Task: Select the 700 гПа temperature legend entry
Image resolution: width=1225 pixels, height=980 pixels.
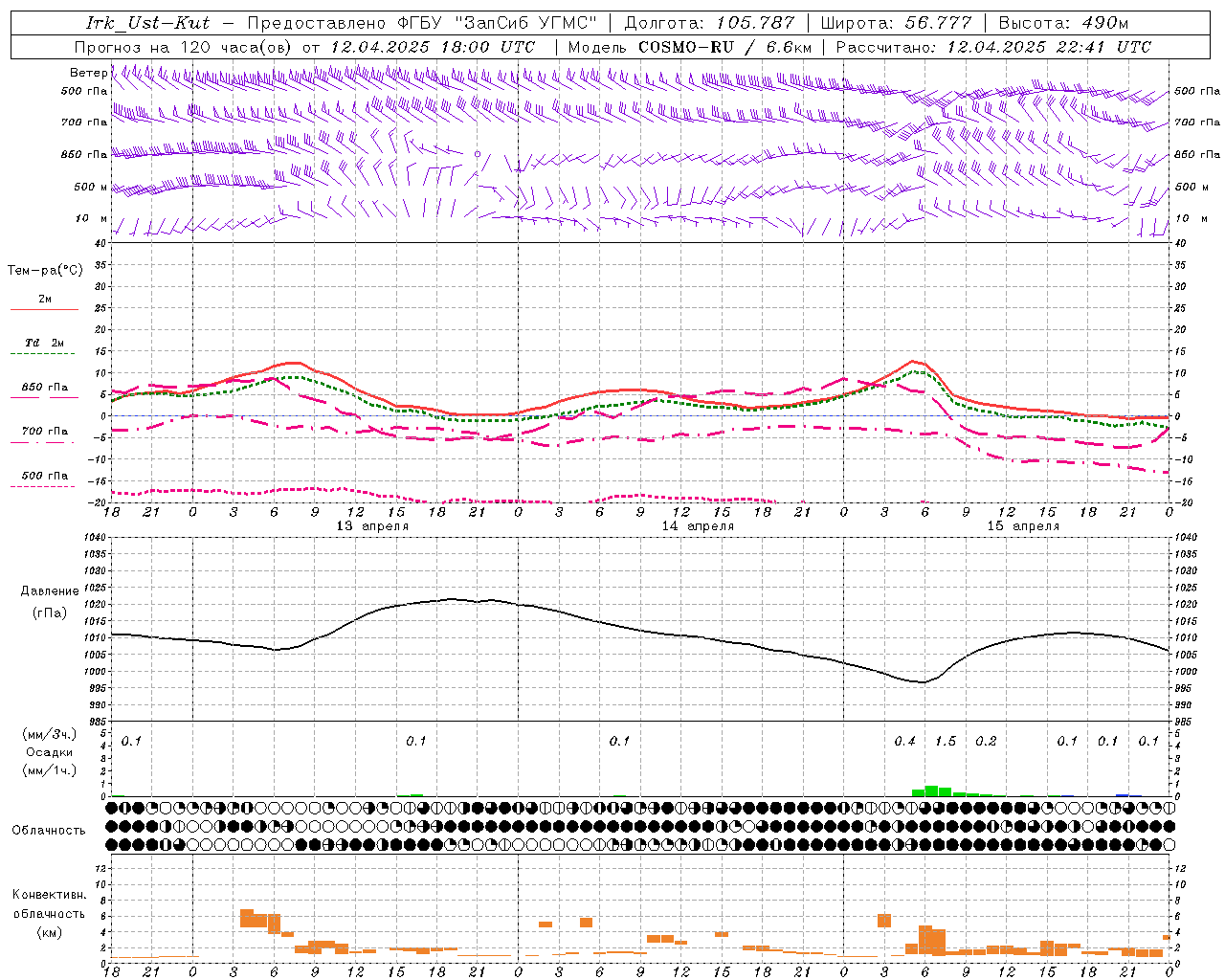Action: coord(45,432)
